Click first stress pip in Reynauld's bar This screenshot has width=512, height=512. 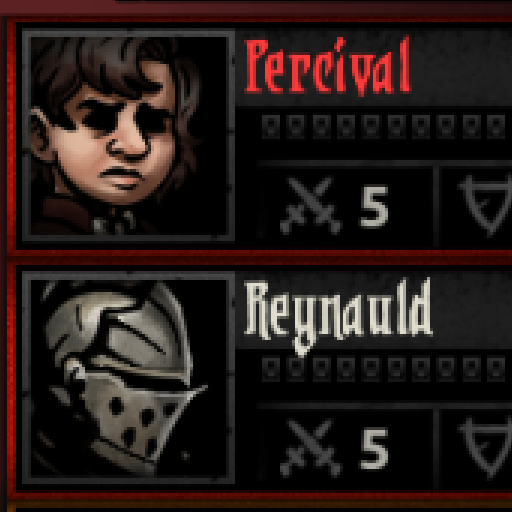tap(271, 369)
